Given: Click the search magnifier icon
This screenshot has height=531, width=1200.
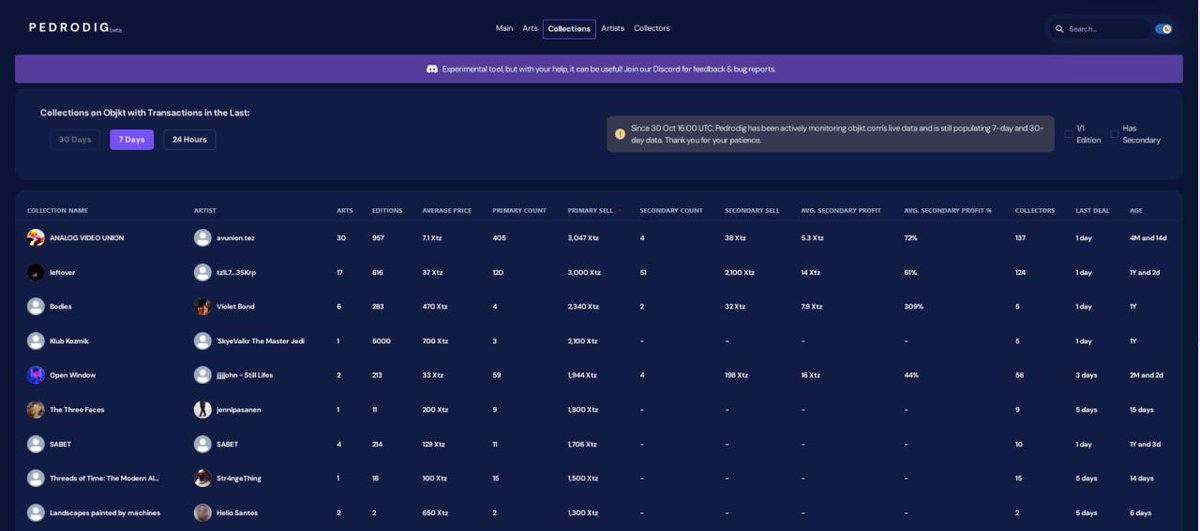Looking at the screenshot, I should point(1059,29).
